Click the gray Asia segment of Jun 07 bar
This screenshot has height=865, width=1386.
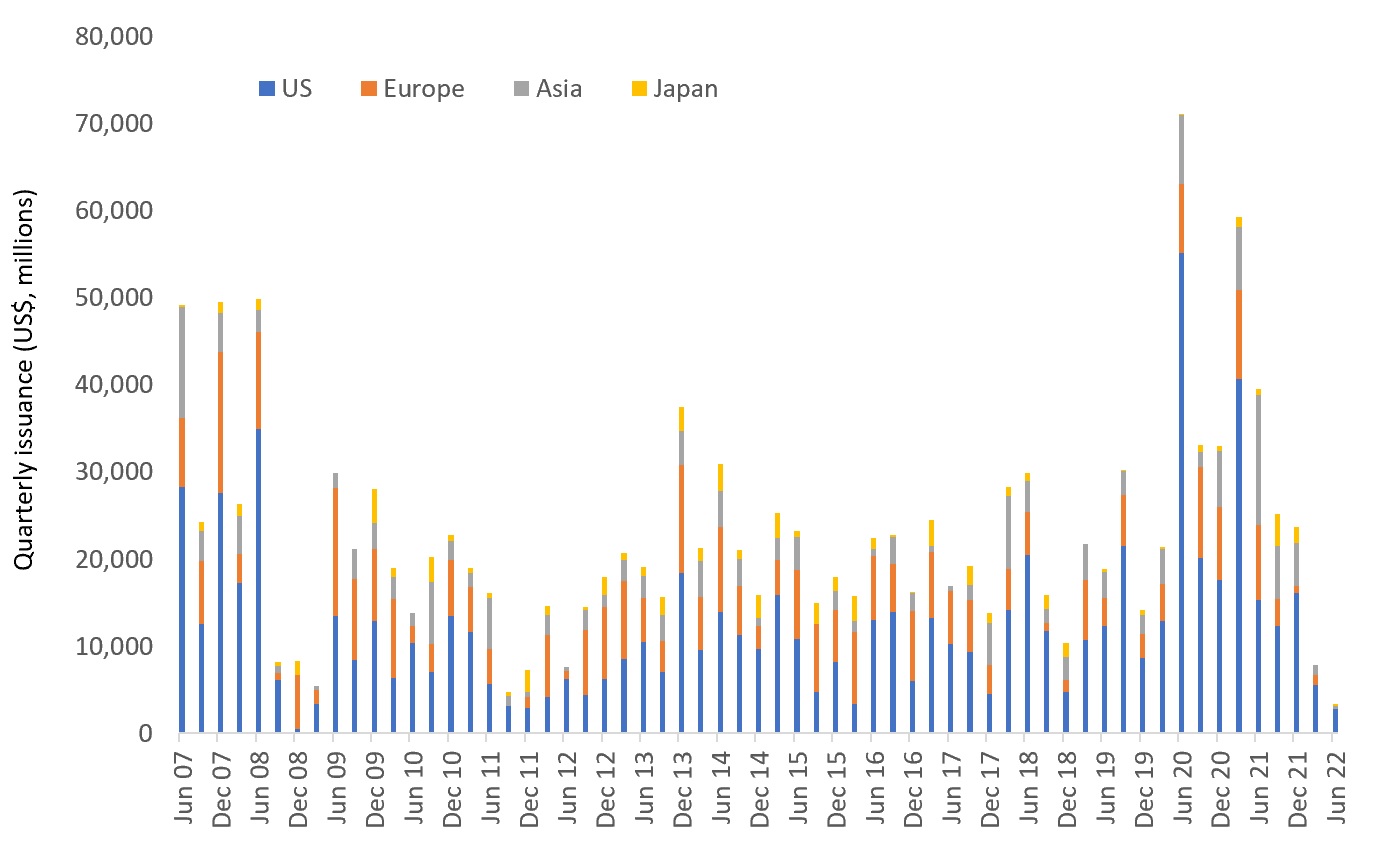pos(181,363)
